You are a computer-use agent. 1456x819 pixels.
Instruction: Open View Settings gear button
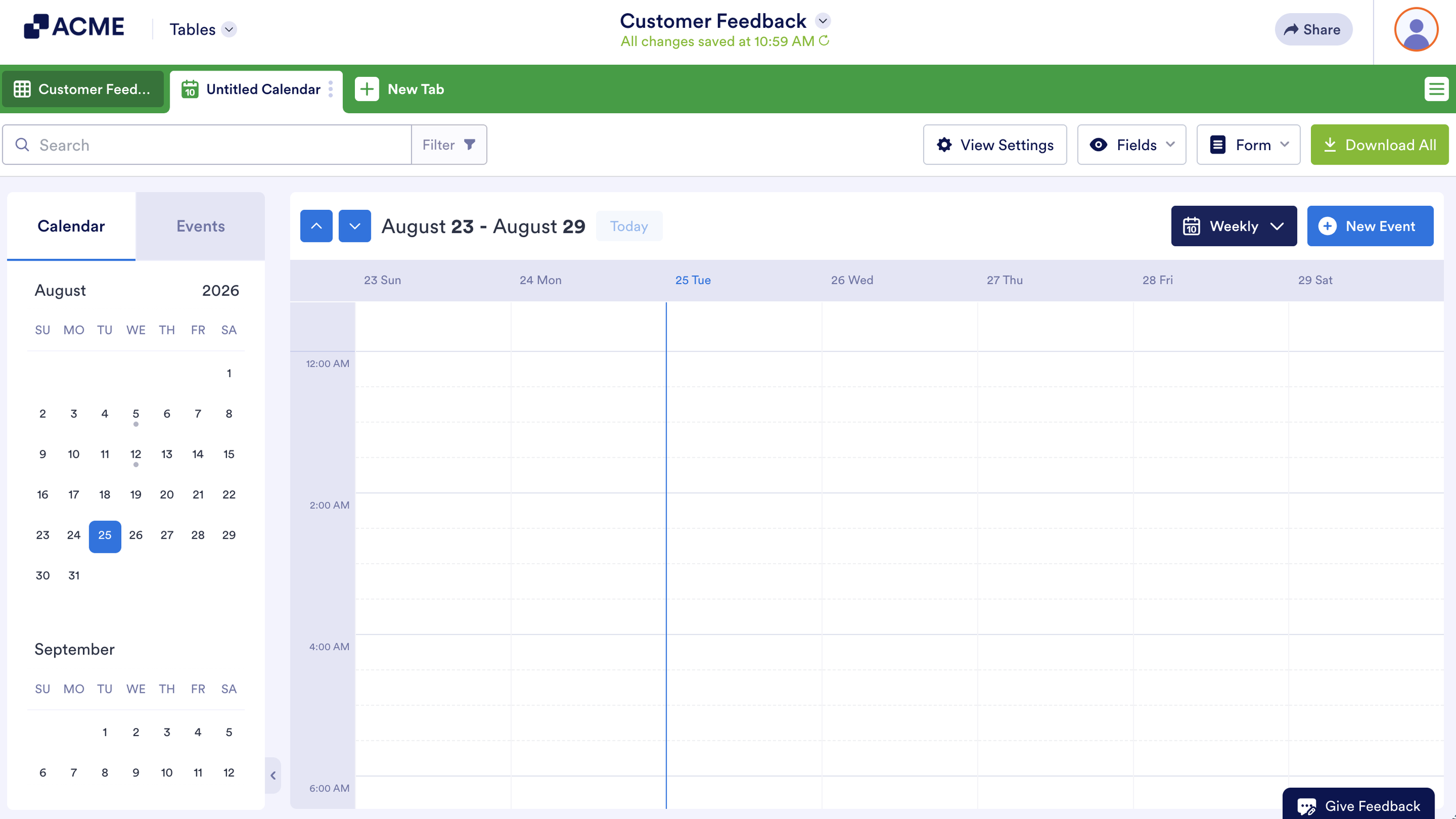point(995,145)
